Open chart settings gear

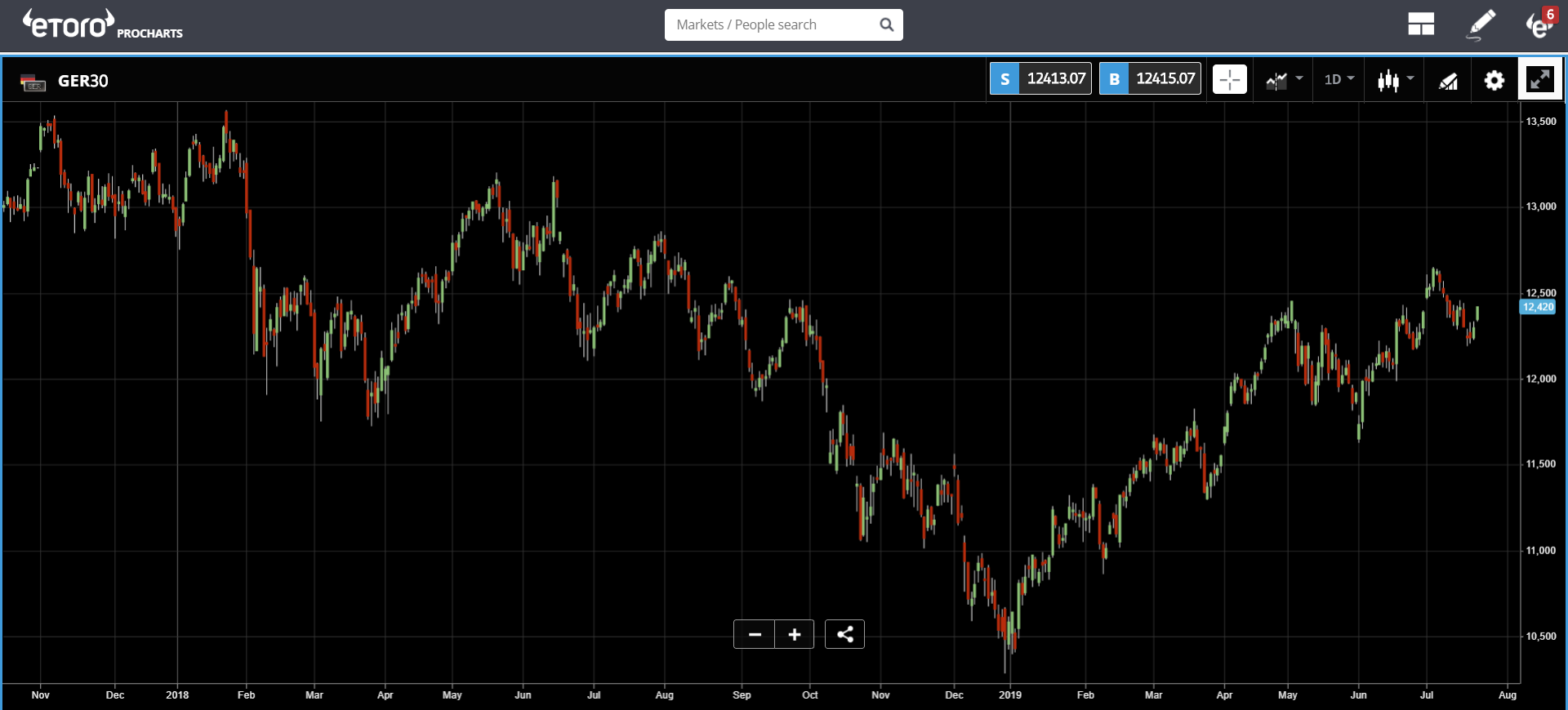point(1494,80)
